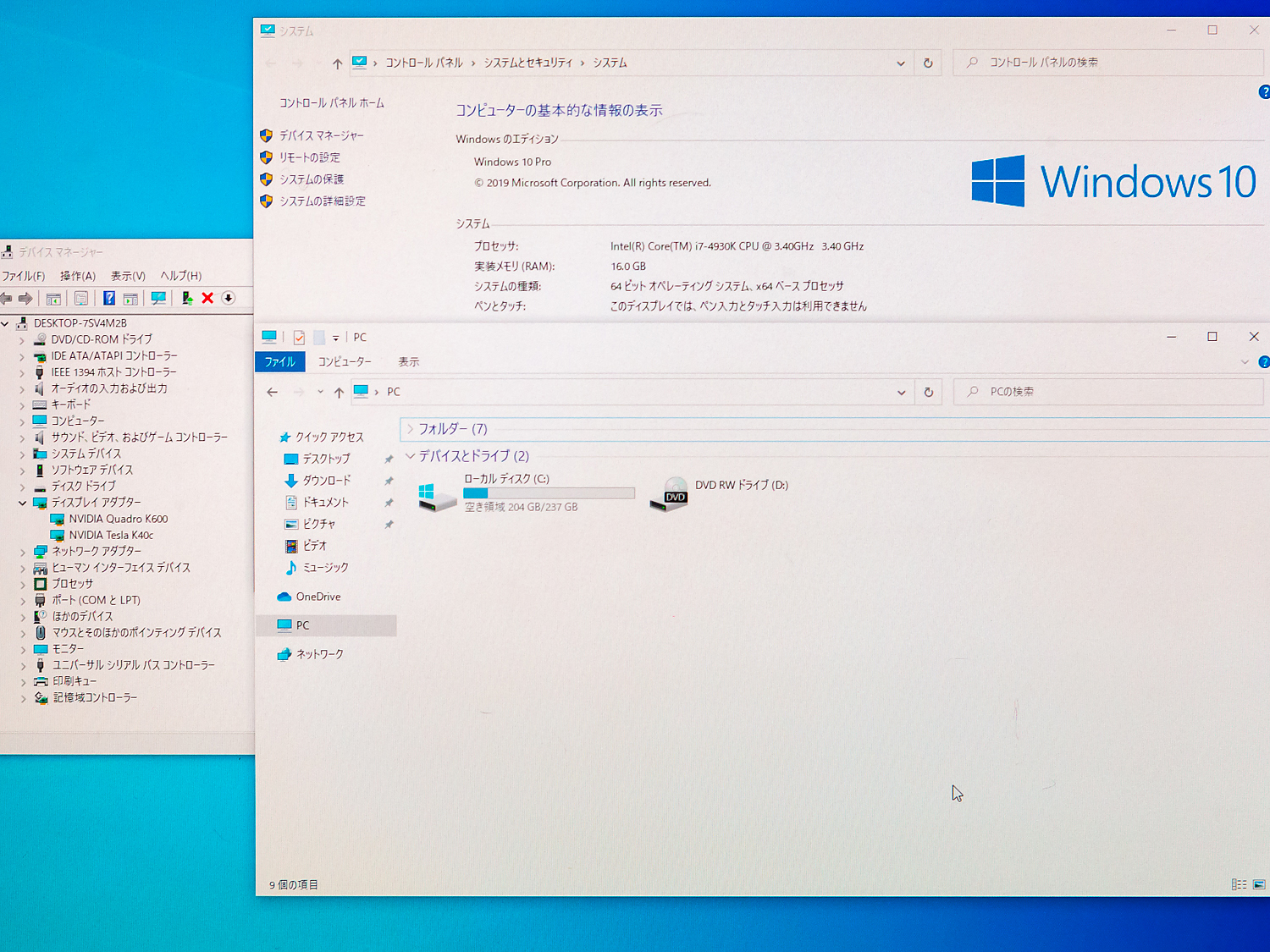
Task: Click the up arrow in the System window
Action: [337, 63]
